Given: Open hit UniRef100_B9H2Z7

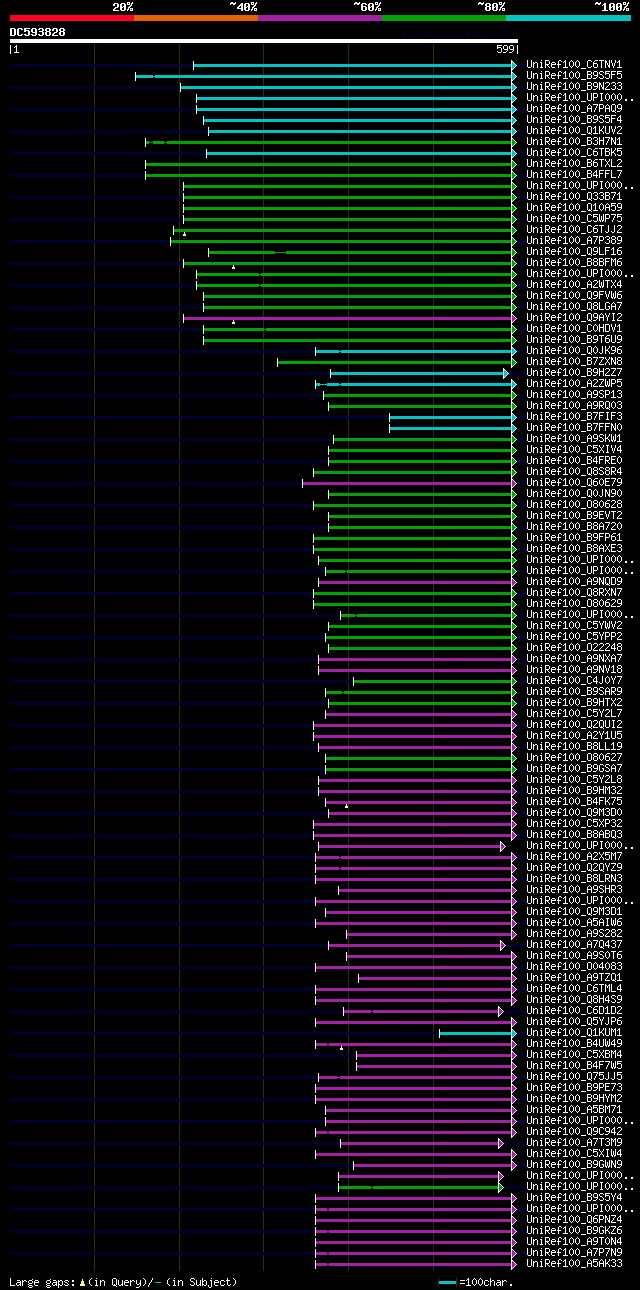Looking at the screenshot, I should pos(574,373).
